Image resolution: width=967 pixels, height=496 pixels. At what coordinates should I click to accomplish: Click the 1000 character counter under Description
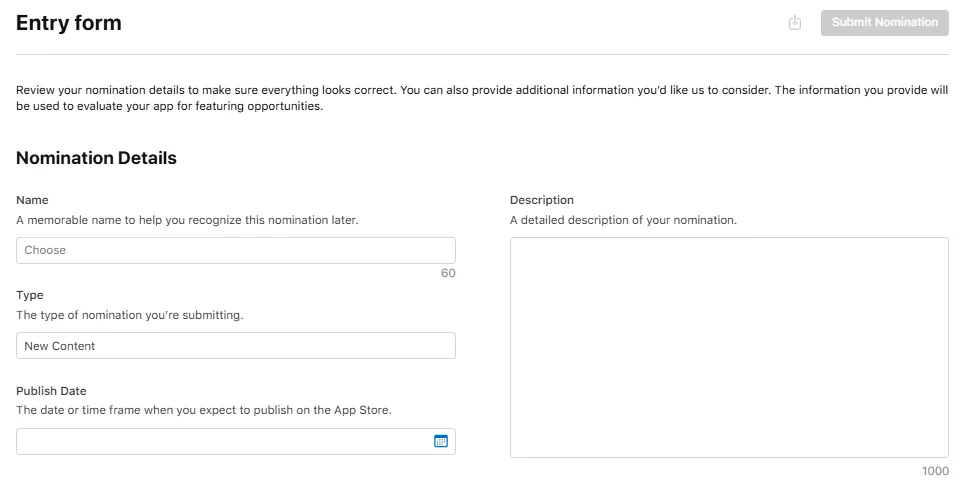pos(935,471)
